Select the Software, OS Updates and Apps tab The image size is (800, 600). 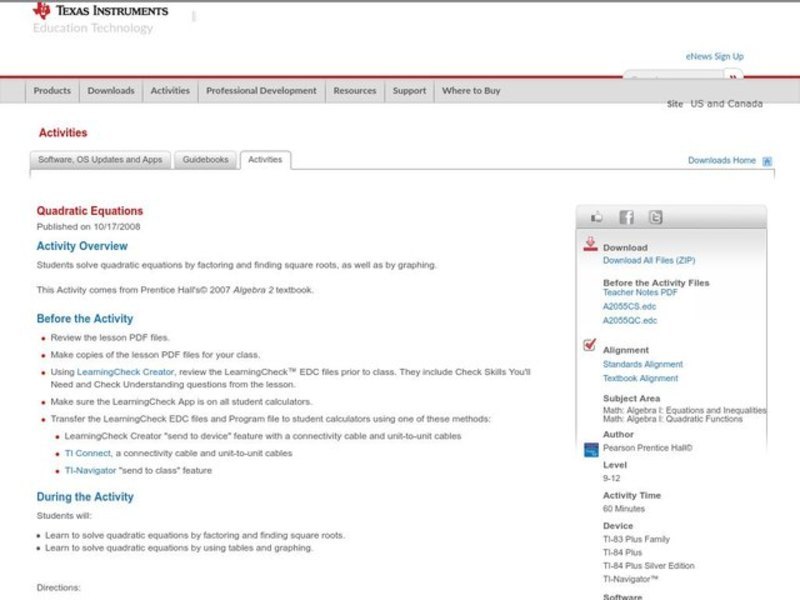tap(100, 160)
